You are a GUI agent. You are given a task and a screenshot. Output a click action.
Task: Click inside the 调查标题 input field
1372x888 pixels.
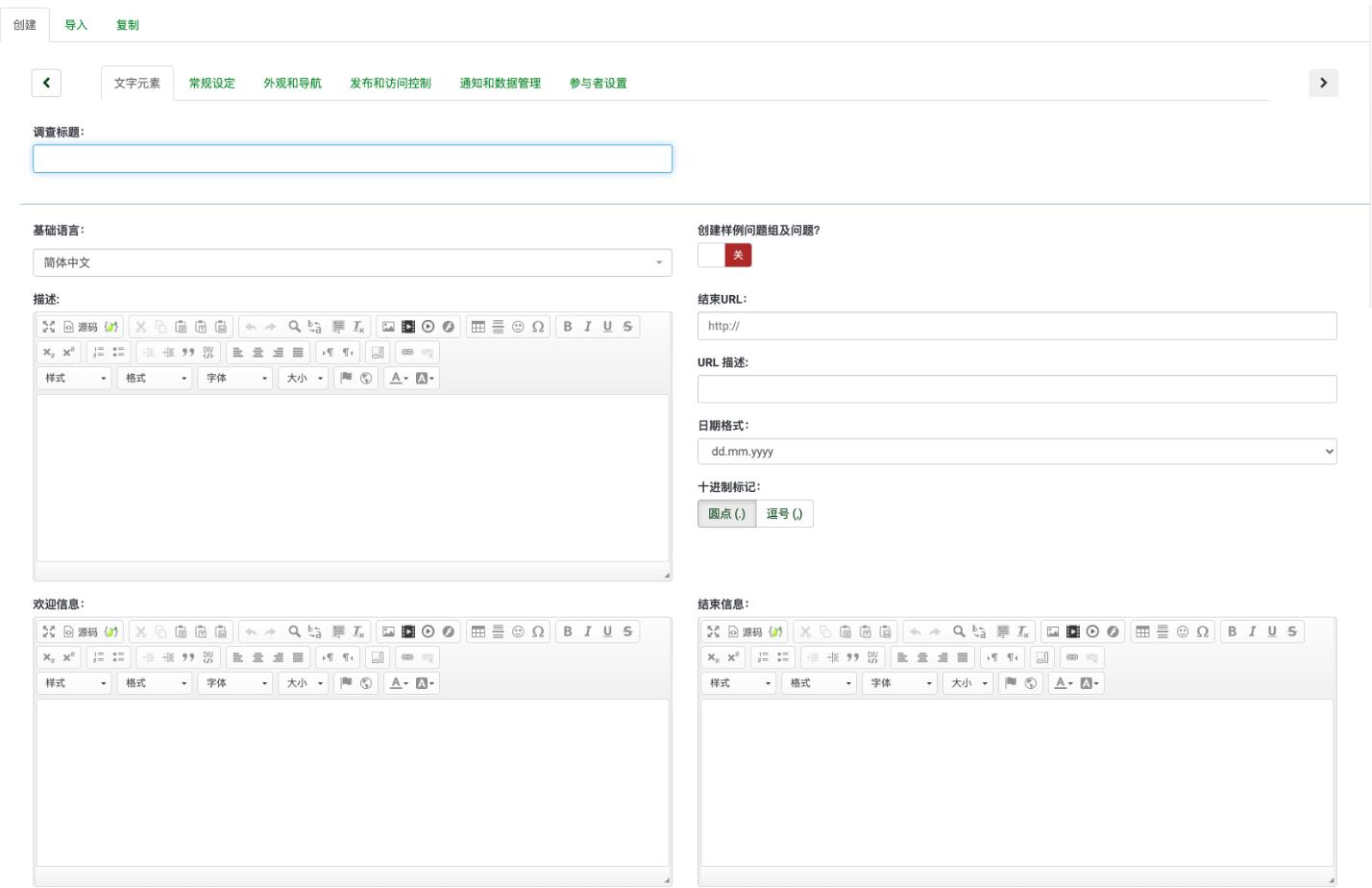pyautogui.click(x=352, y=158)
